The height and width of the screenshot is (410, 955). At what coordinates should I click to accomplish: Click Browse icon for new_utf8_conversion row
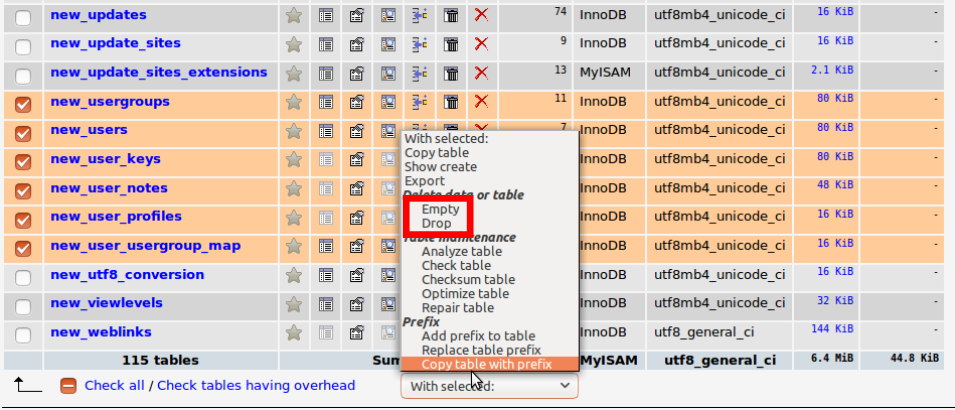click(x=325, y=275)
